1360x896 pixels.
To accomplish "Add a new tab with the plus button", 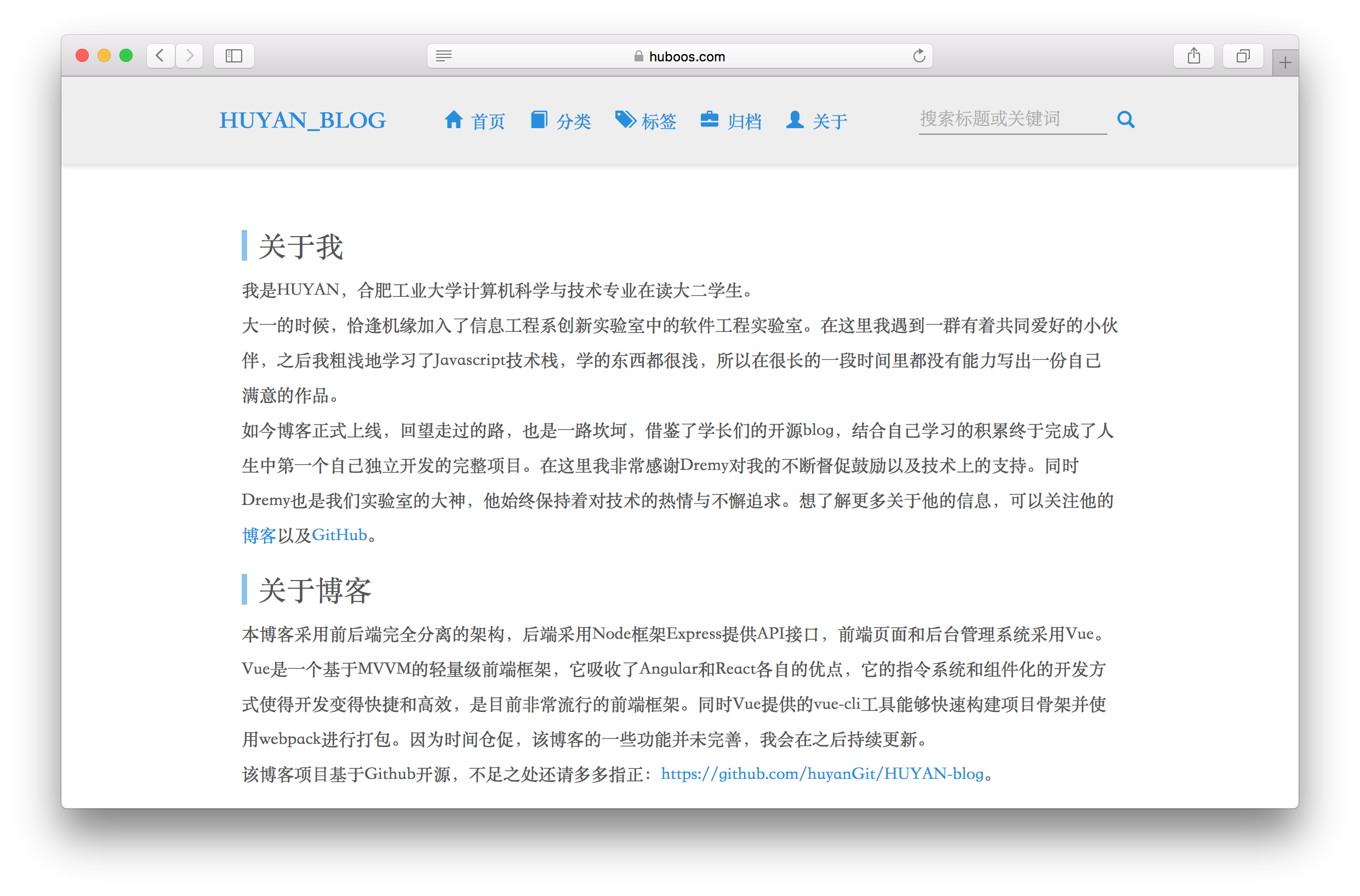I will pyautogui.click(x=1285, y=62).
